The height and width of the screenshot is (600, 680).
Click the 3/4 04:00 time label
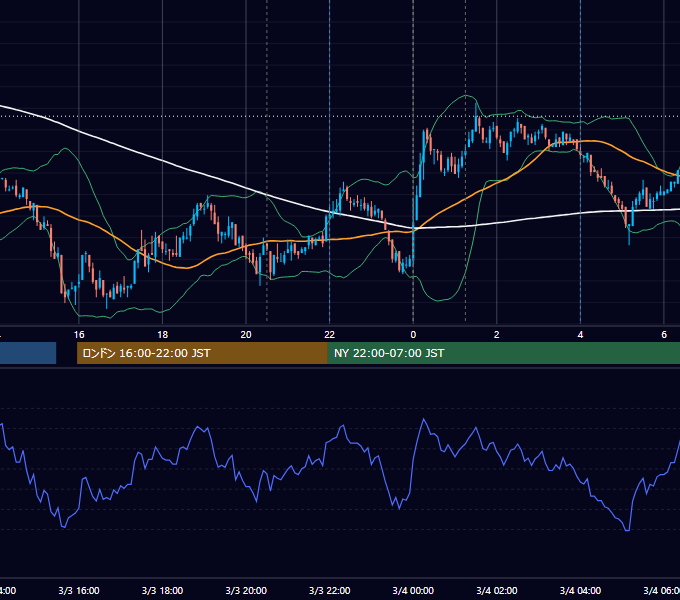(580, 590)
